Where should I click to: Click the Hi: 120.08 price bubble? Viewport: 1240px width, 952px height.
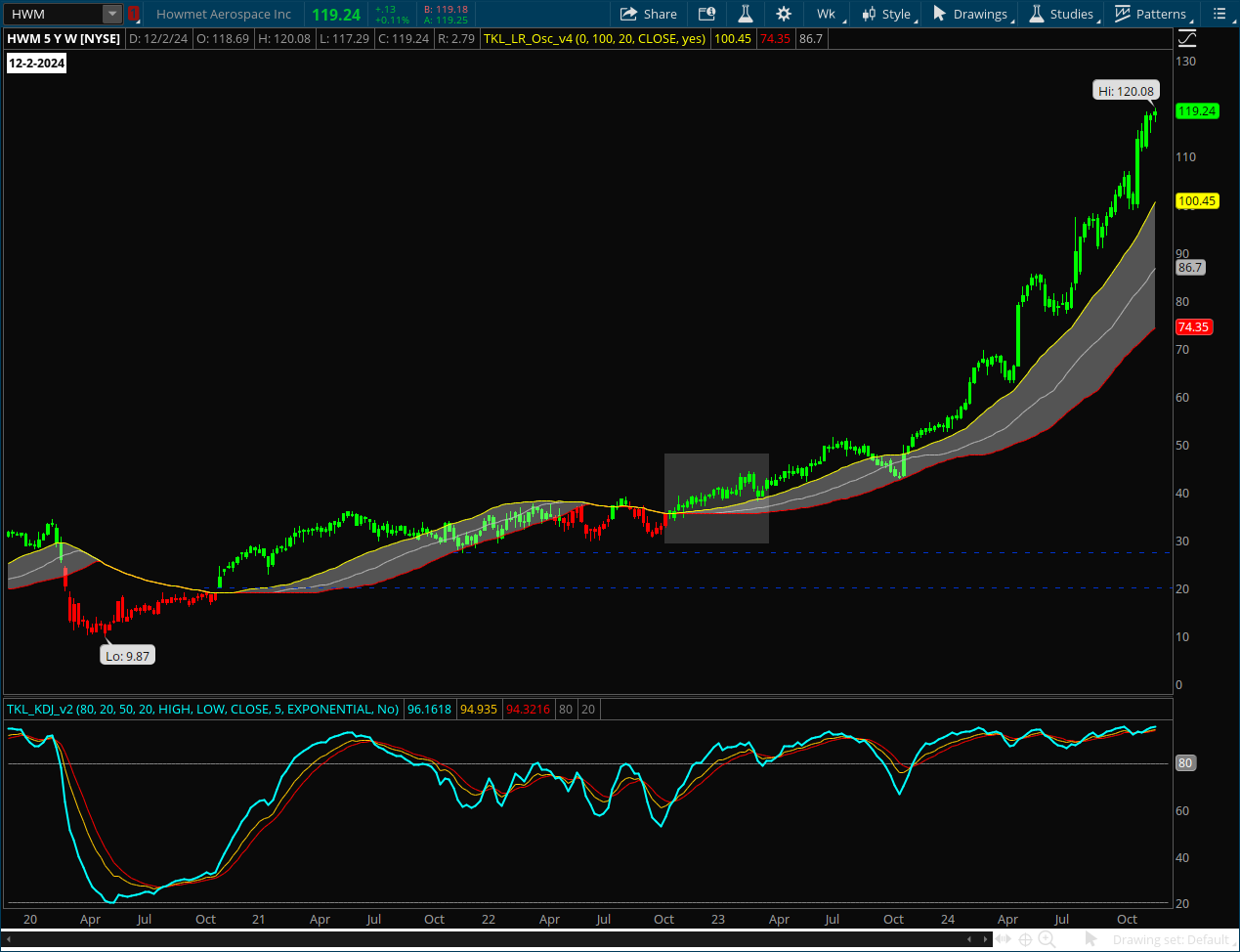[x=1126, y=91]
